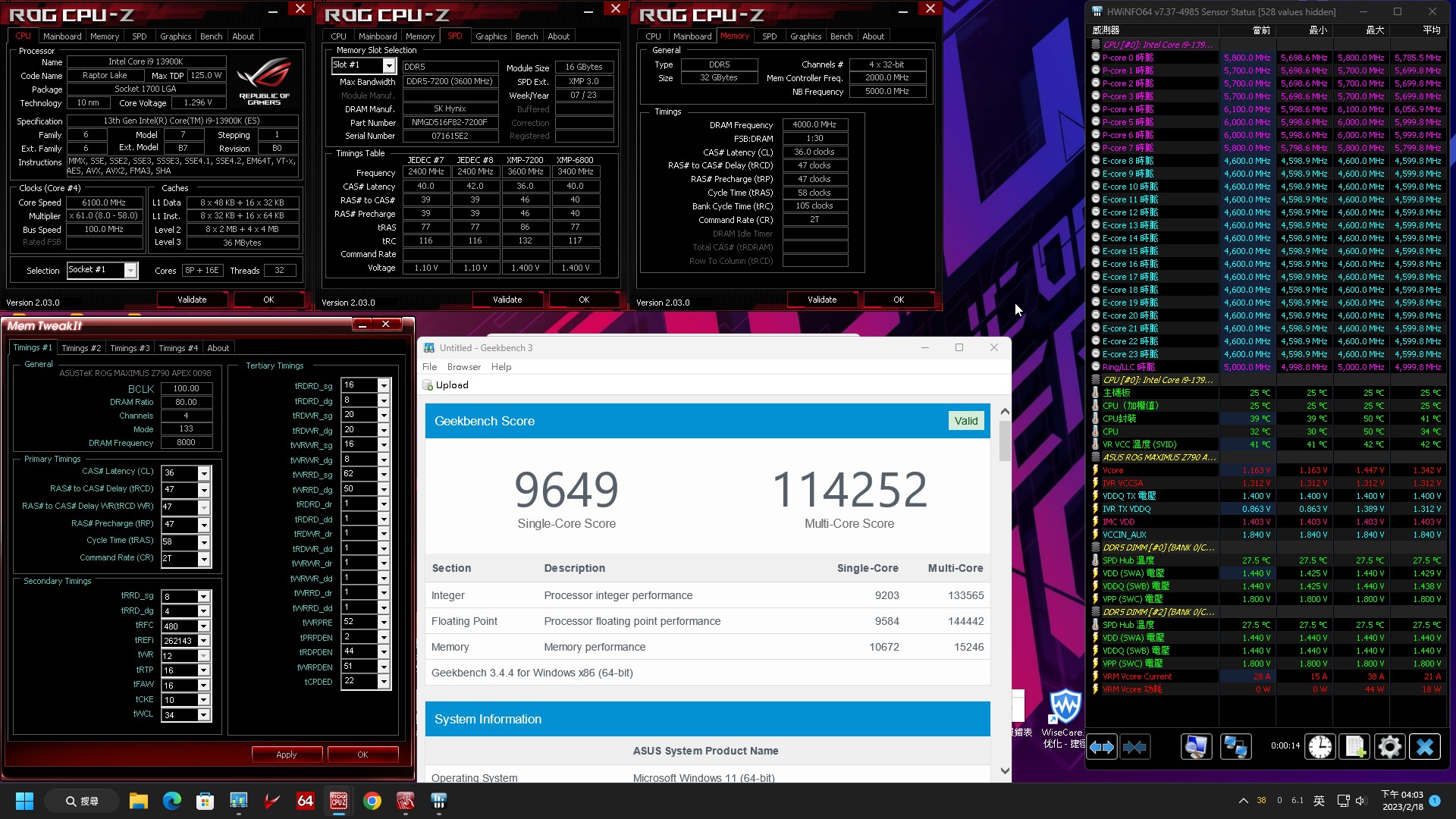This screenshot has width=1456, height=819.
Task: Open Geekbench File menu
Action: point(430,367)
